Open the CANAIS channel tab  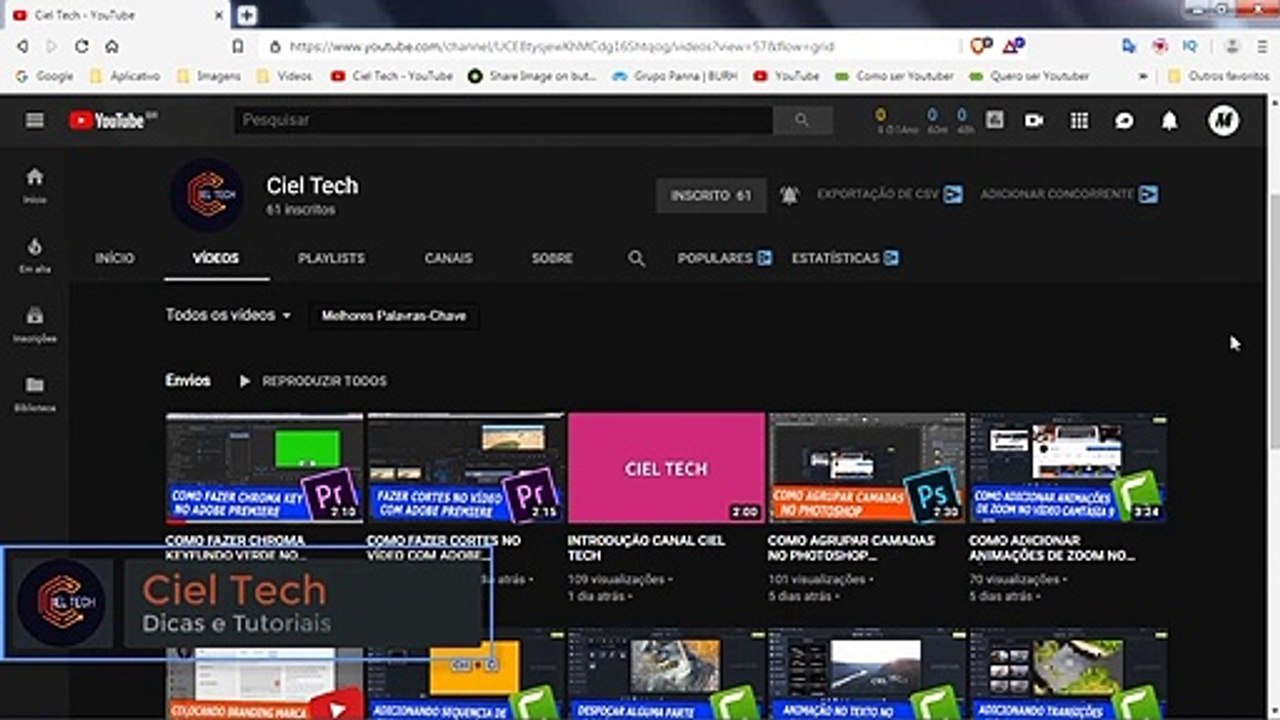[x=448, y=258]
